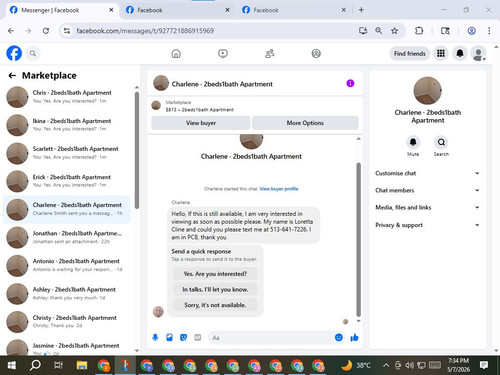Open the Ashley conversation

pos(67,294)
